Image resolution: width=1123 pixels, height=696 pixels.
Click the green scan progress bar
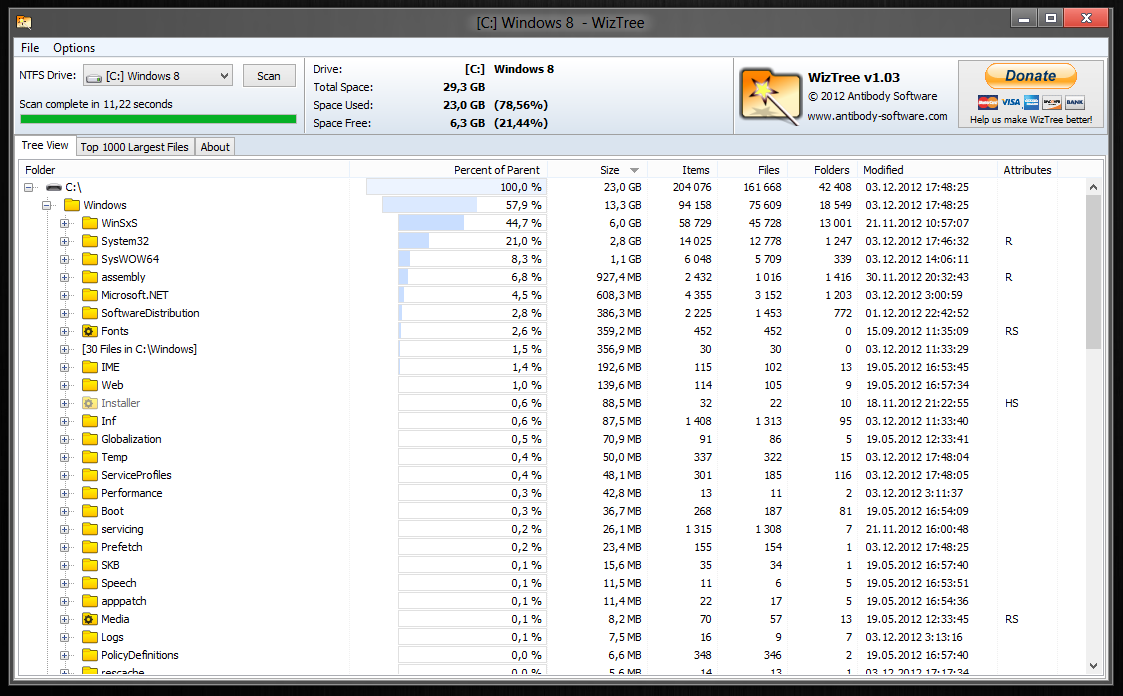tap(158, 119)
